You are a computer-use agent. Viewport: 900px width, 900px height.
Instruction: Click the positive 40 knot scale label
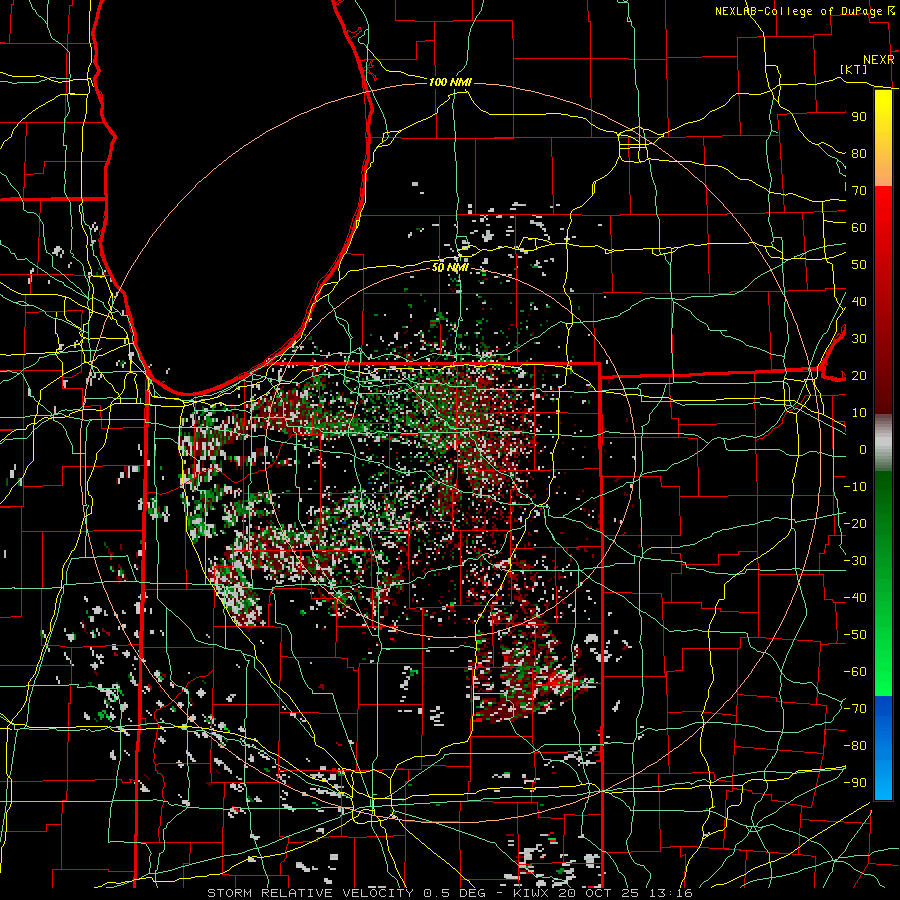point(859,301)
